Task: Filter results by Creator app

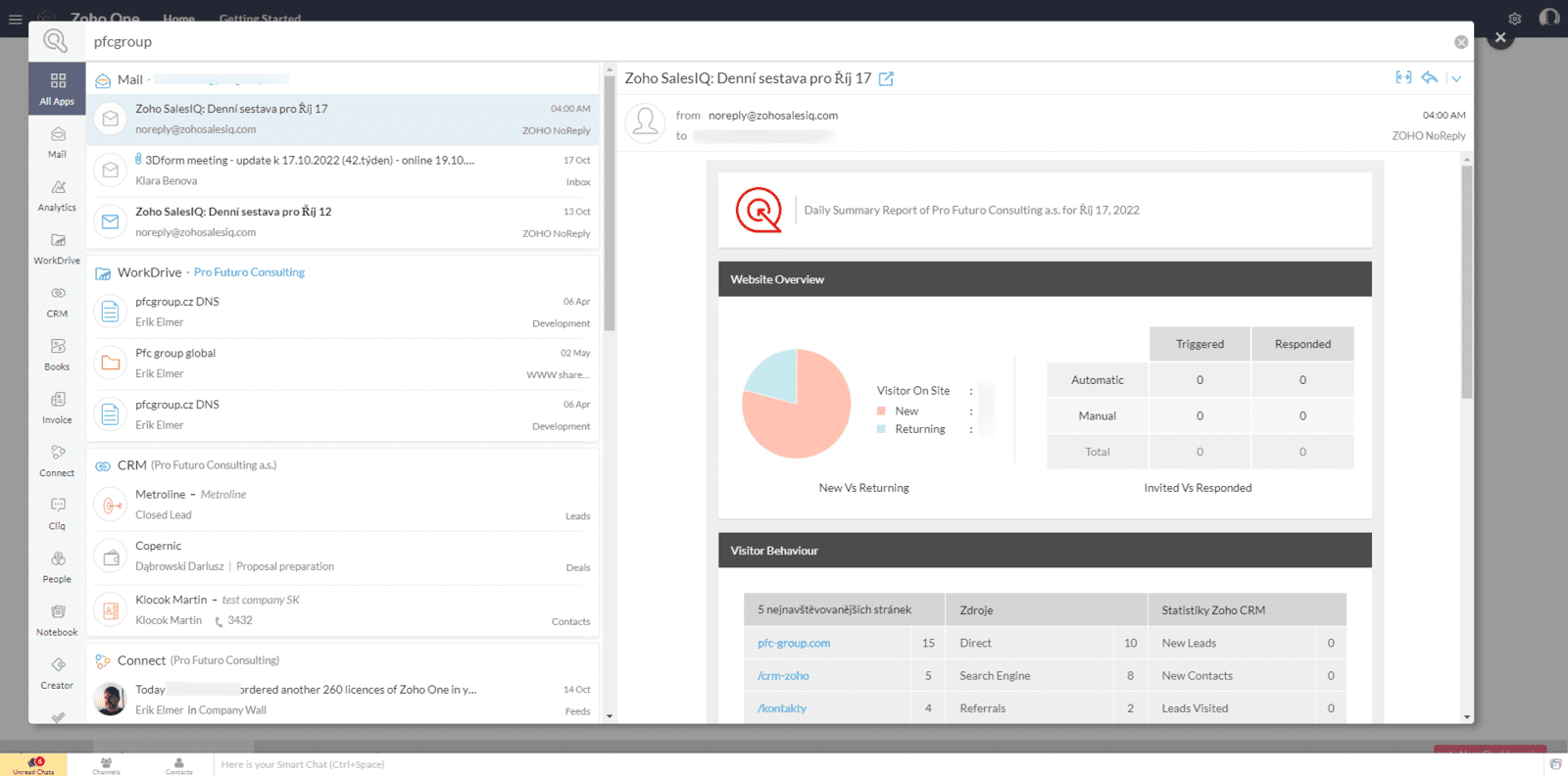Action: tap(57, 672)
